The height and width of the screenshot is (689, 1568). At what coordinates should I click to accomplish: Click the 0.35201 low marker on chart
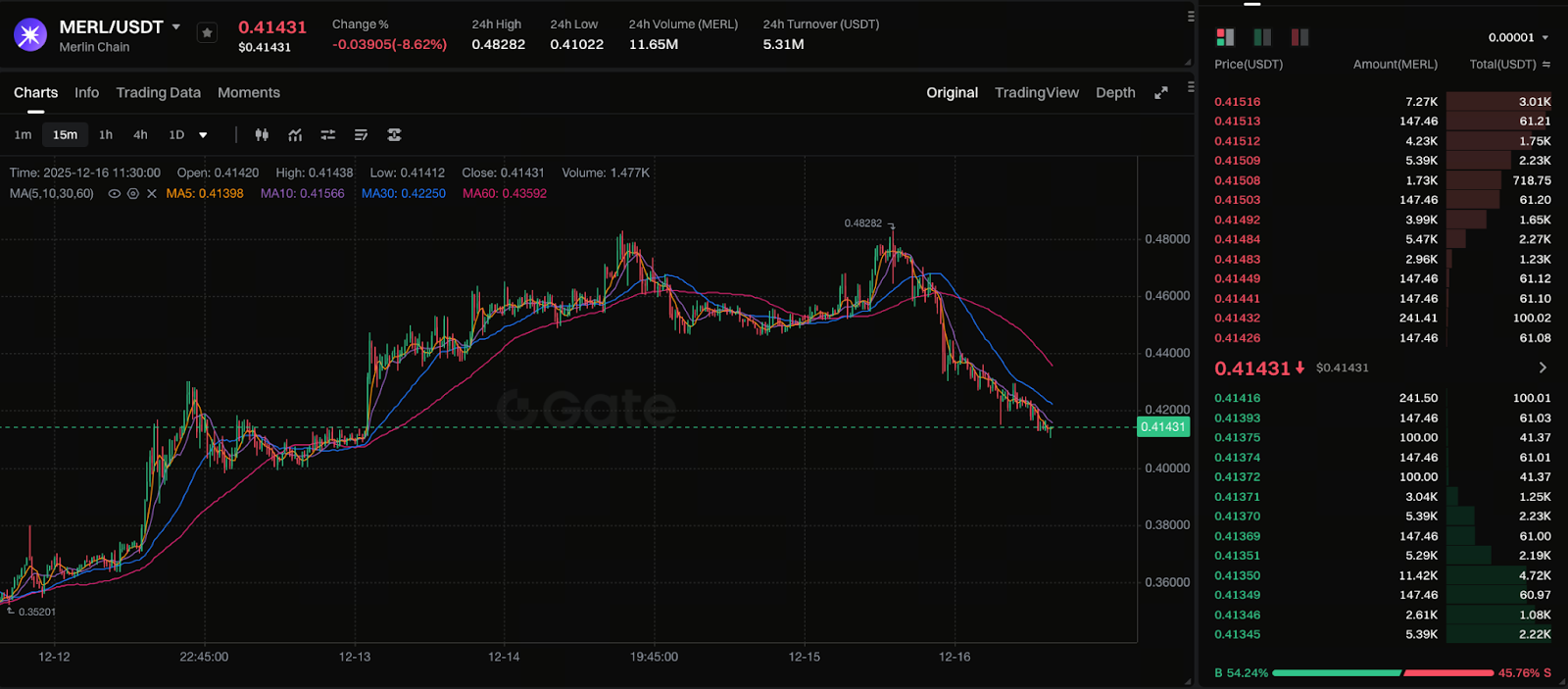point(37,612)
